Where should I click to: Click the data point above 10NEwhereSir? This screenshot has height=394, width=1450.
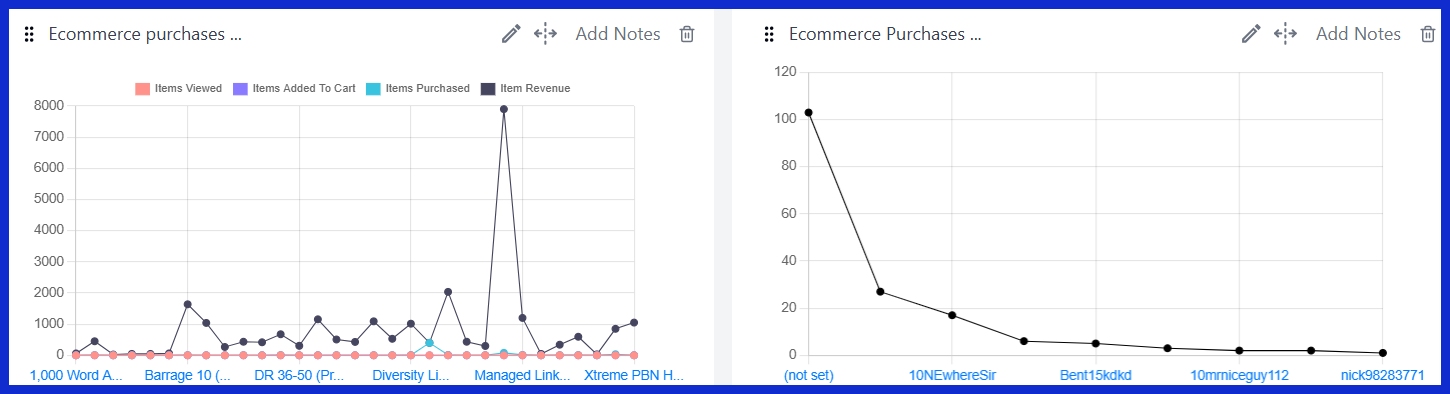click(952, 315)
